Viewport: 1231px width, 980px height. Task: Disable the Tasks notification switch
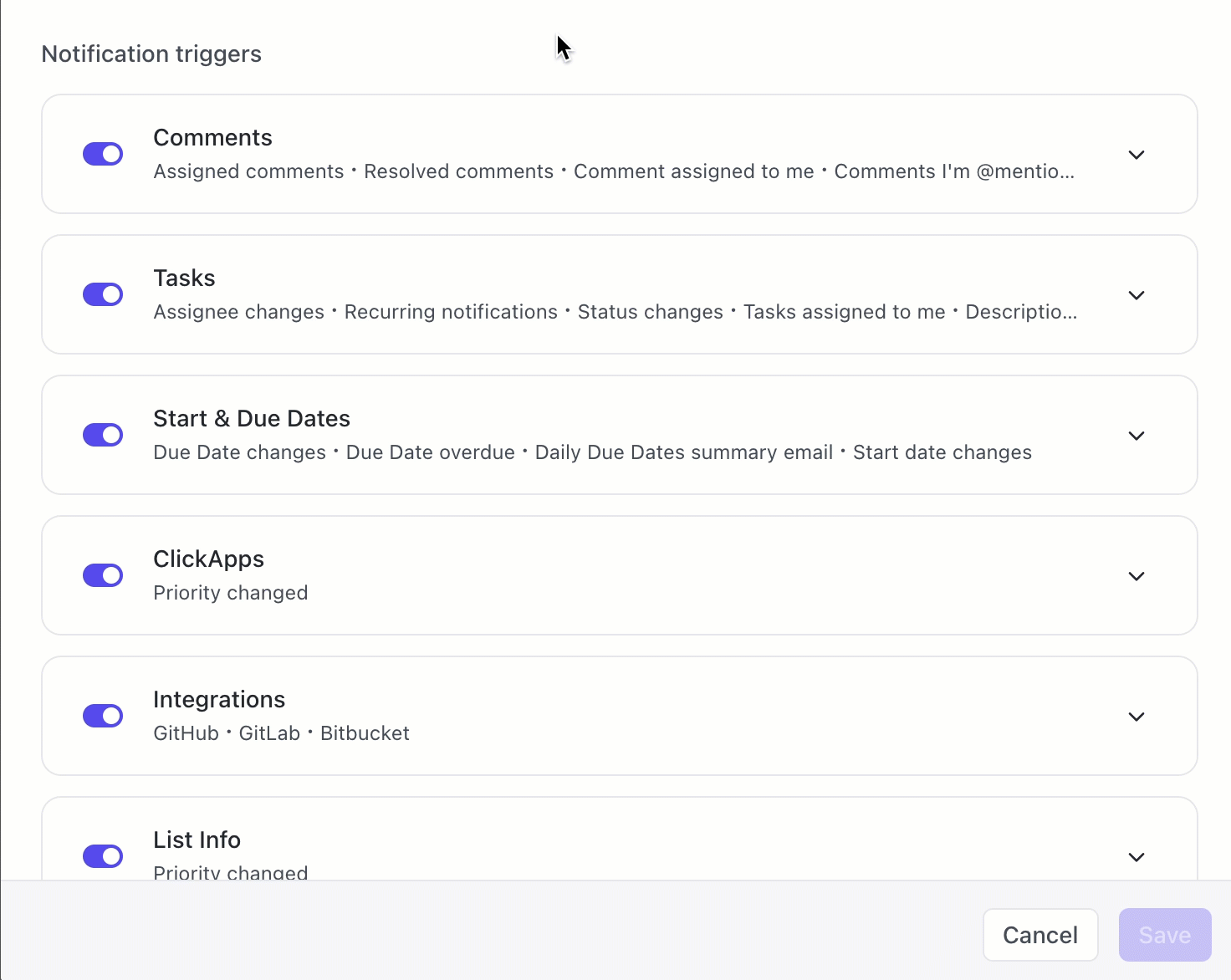click(x=103, y=294)
